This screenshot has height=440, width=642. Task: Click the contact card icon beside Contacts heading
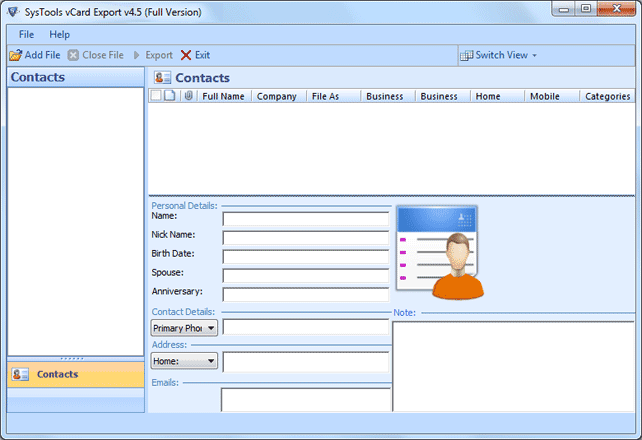click(163, 78)
